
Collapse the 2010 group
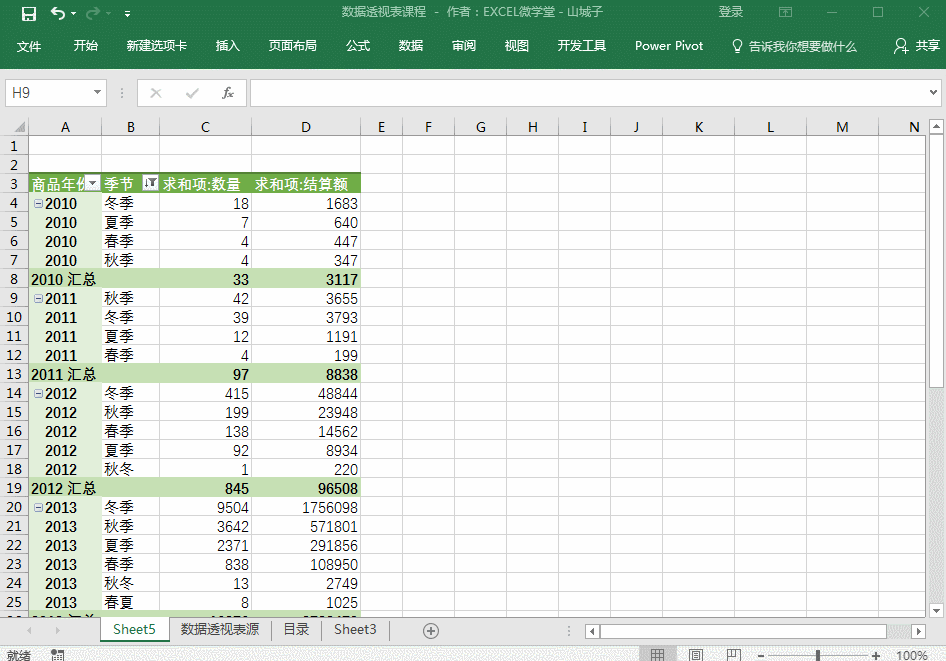(38, 204)
